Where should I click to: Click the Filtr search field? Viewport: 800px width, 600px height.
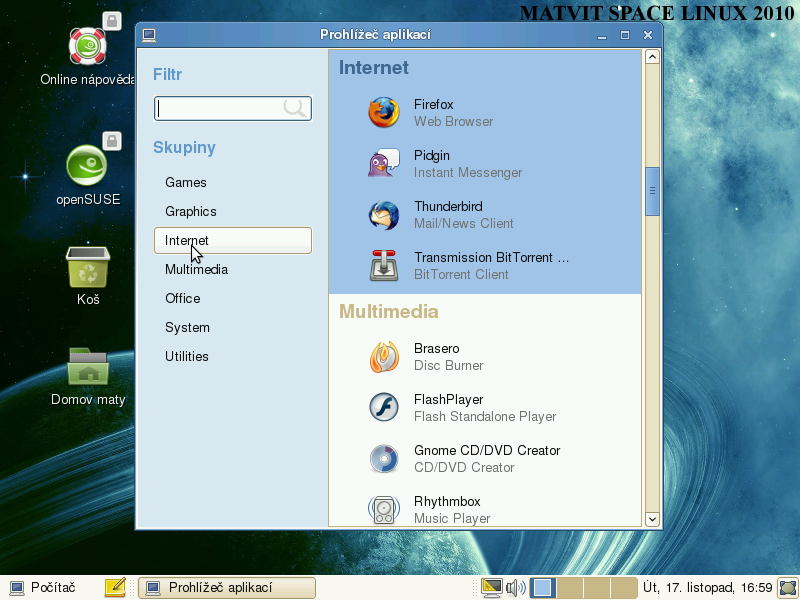(x=220, y=108)
